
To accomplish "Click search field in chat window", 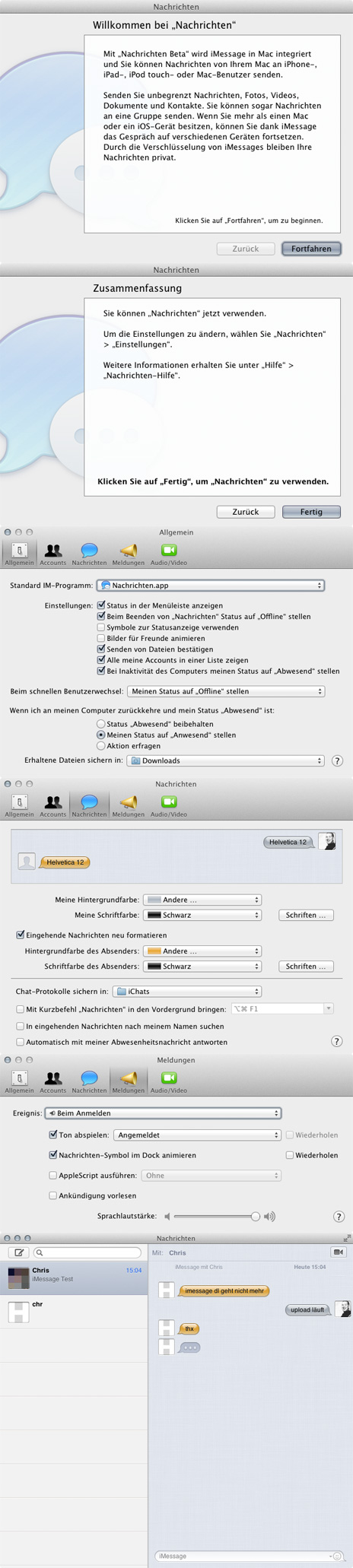I will tap(87, 1252).
